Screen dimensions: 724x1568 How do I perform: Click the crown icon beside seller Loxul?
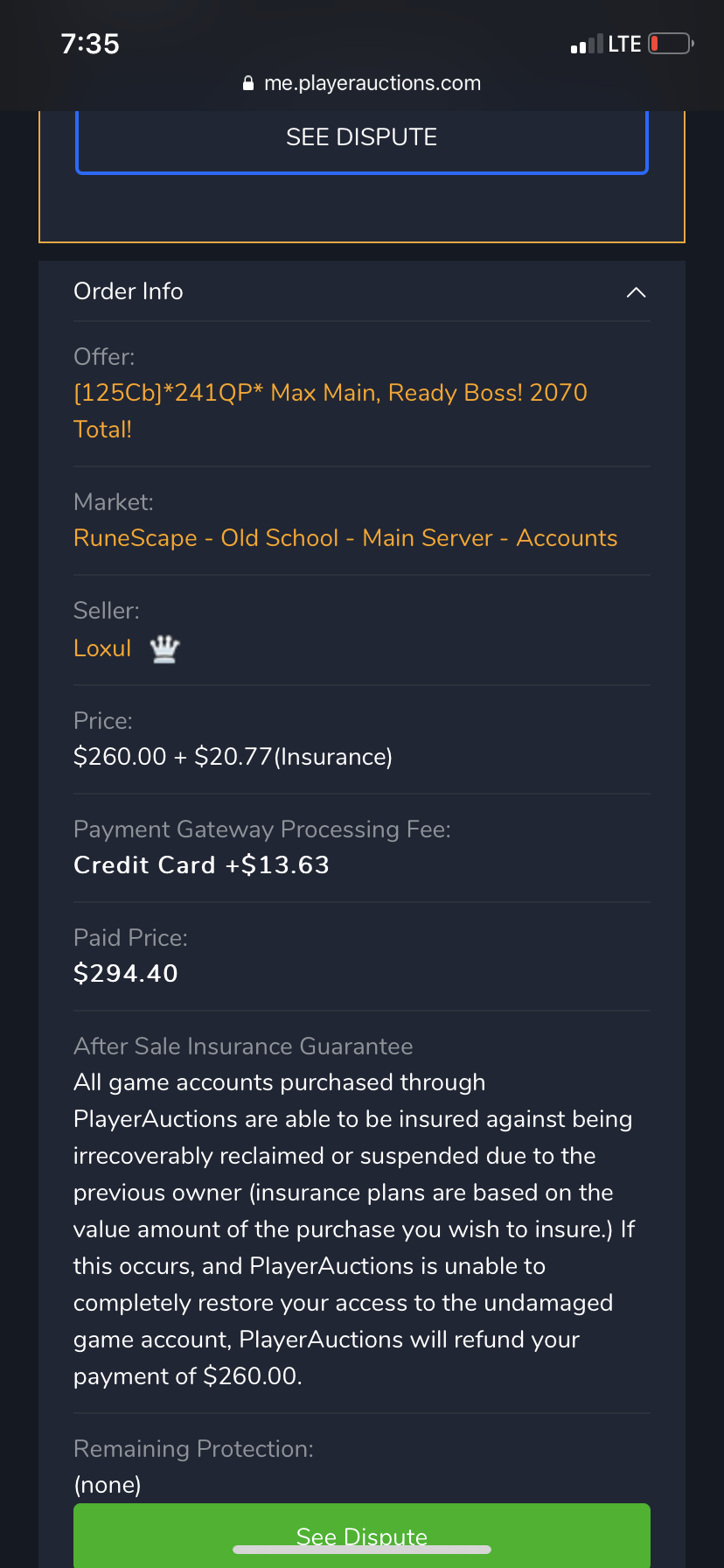[164, 649]
